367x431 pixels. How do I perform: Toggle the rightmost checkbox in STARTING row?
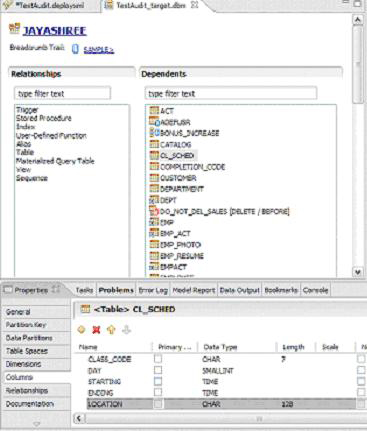(361, 381)
